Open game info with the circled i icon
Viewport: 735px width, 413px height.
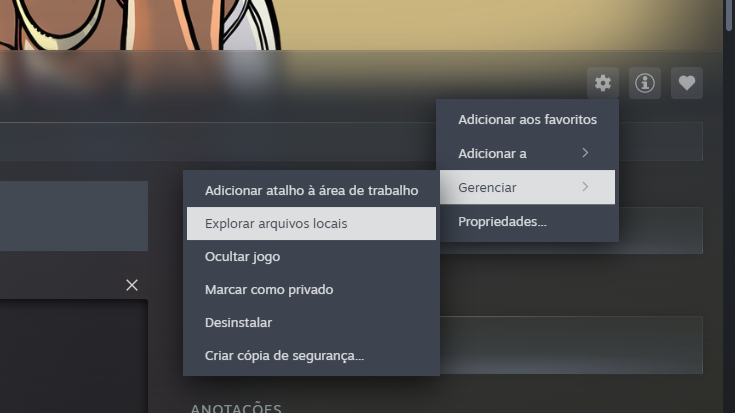645,83
